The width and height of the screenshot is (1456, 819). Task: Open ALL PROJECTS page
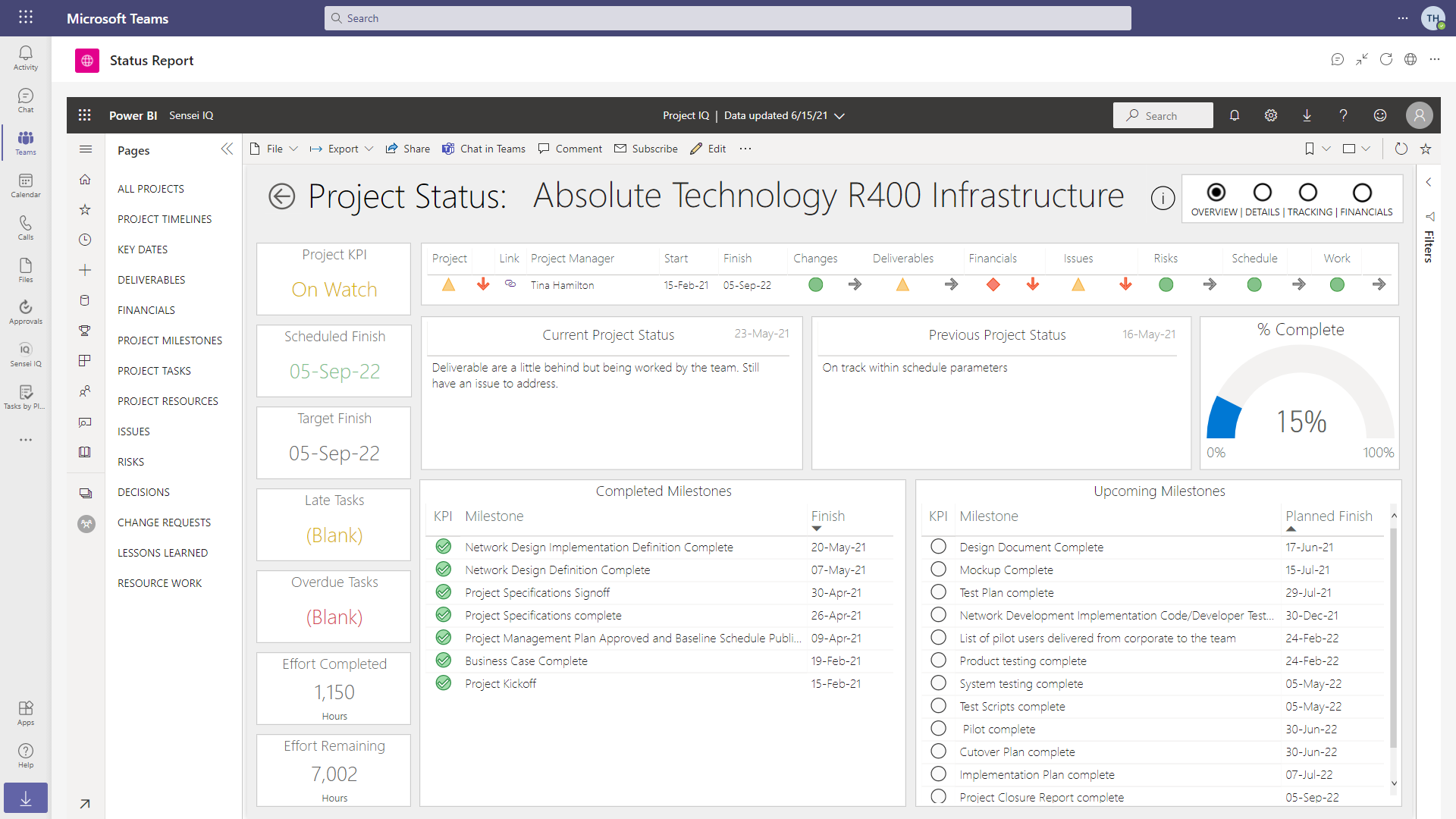click(151, 189)
